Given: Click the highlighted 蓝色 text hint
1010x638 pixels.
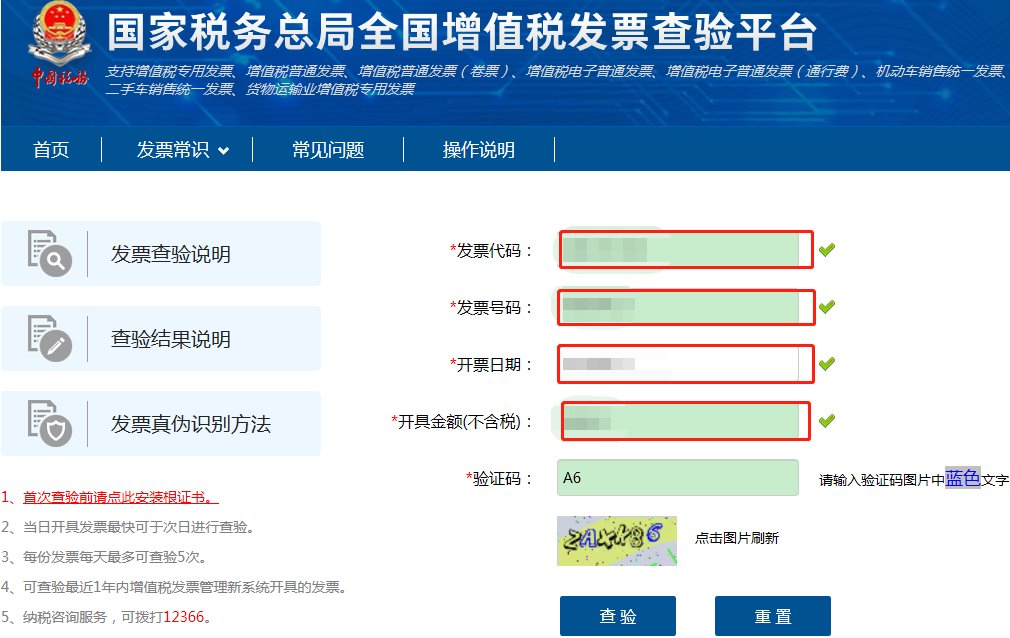Looking at the screenshot, I should 962,478.
